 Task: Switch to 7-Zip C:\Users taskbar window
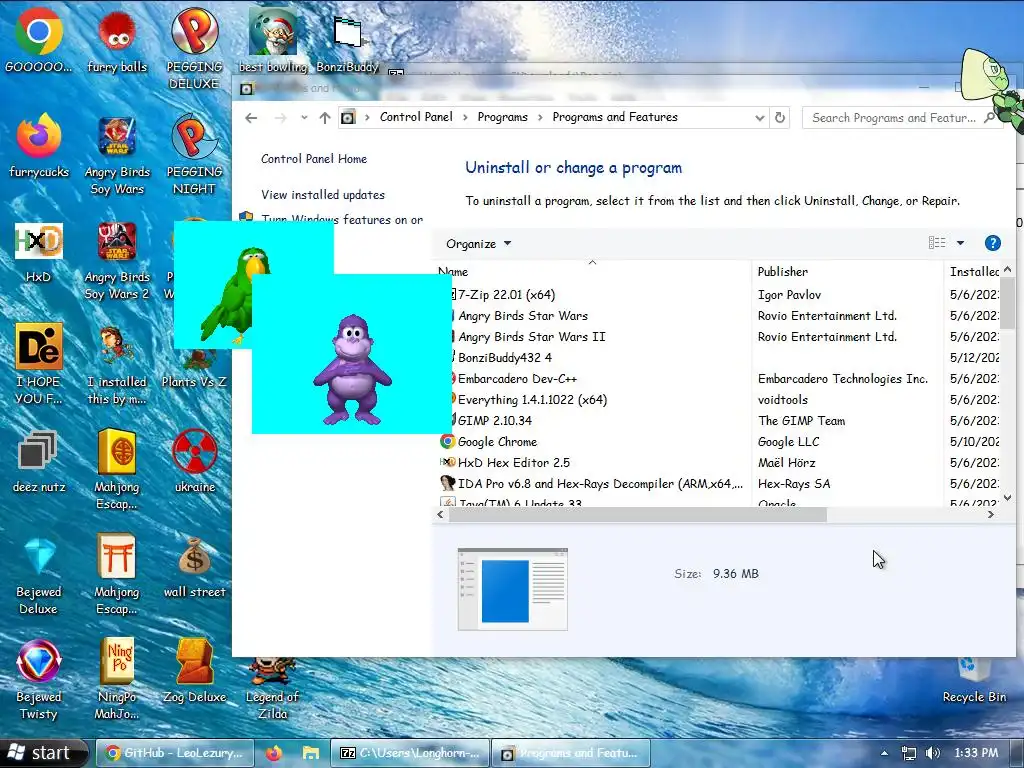409,753
